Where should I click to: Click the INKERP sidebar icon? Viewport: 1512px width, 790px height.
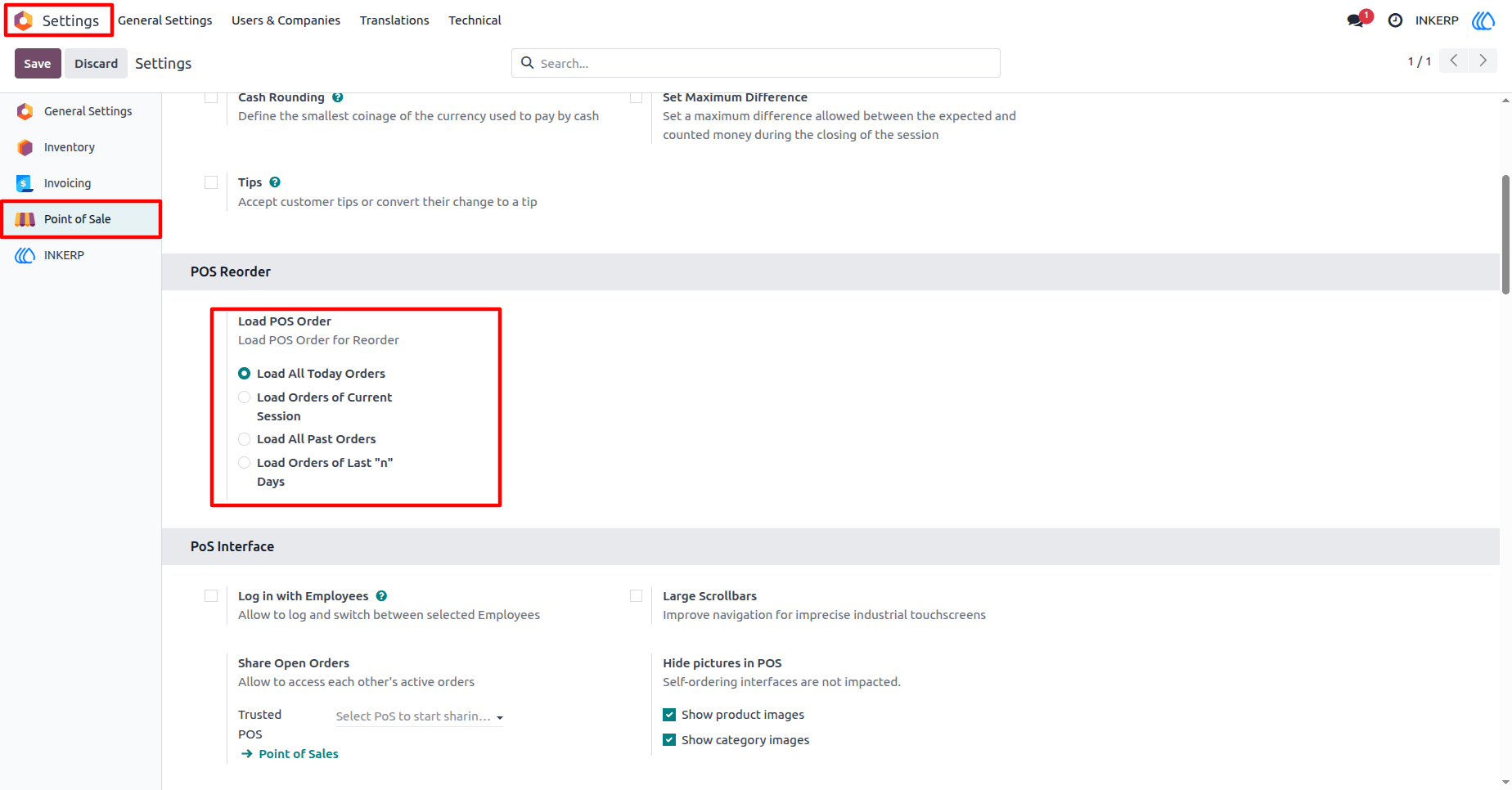(25, 255)
